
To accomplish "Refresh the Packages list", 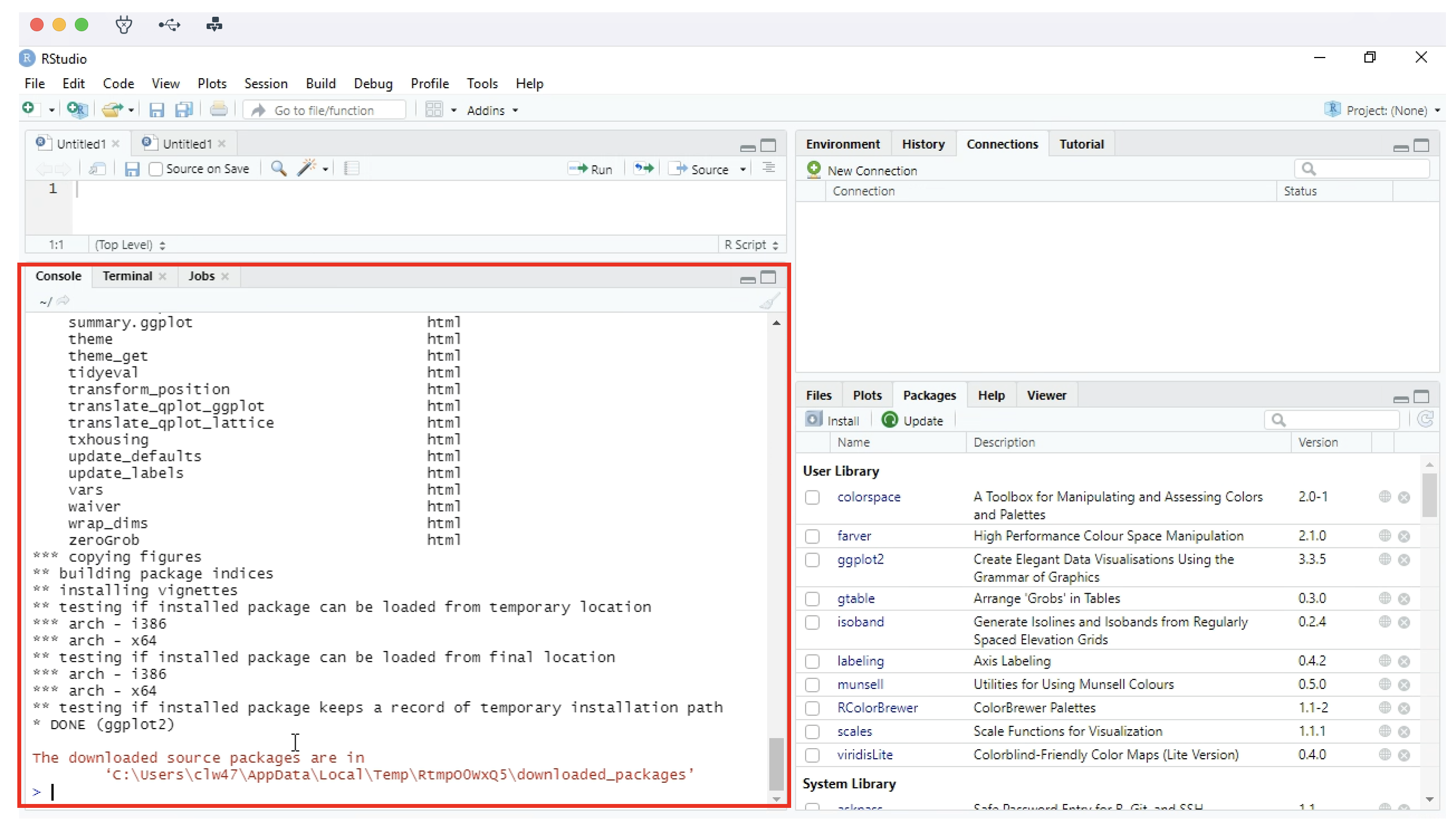I will (1424, 420).
